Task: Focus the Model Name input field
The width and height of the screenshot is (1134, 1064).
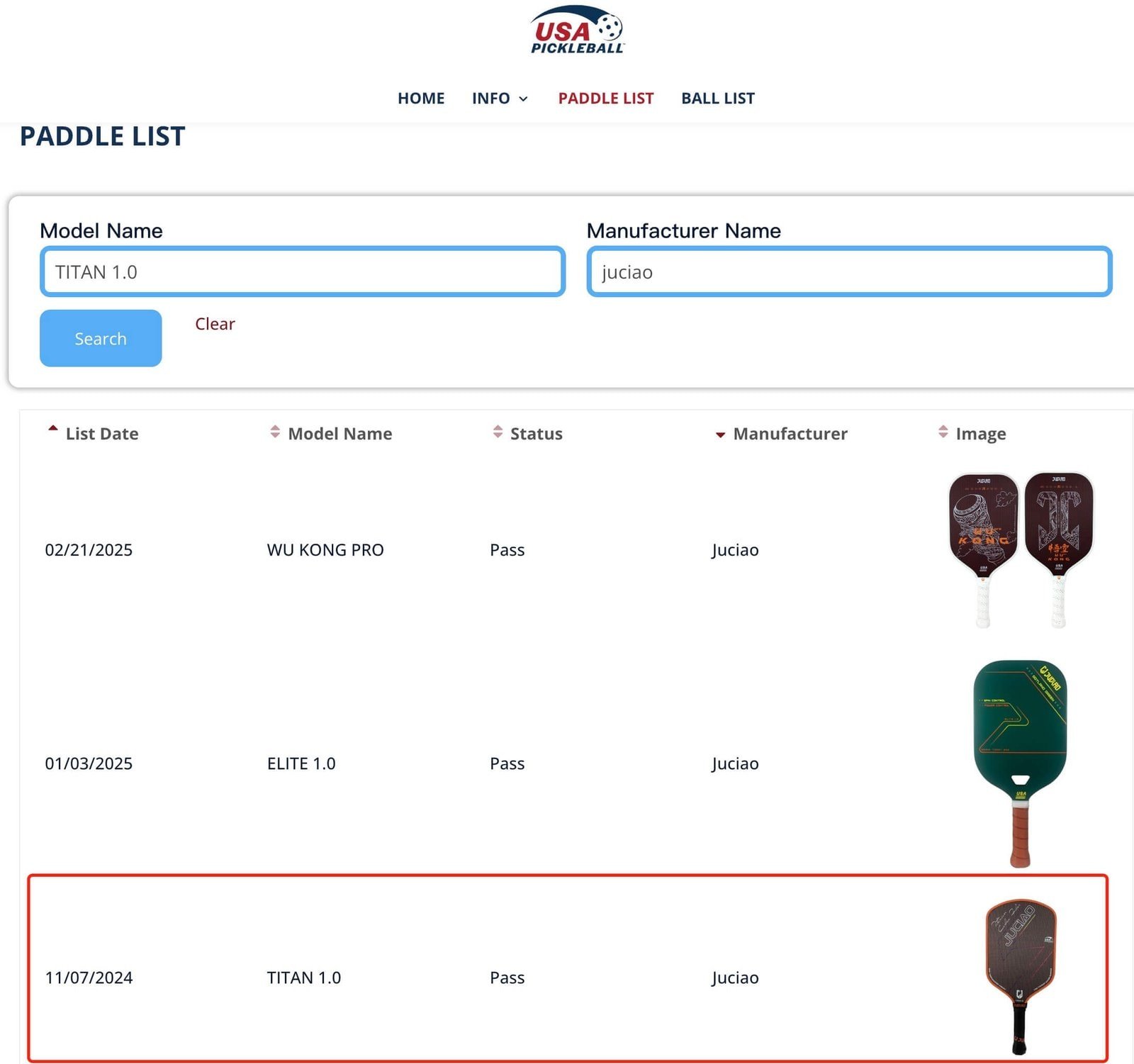Action: point(303,271)
